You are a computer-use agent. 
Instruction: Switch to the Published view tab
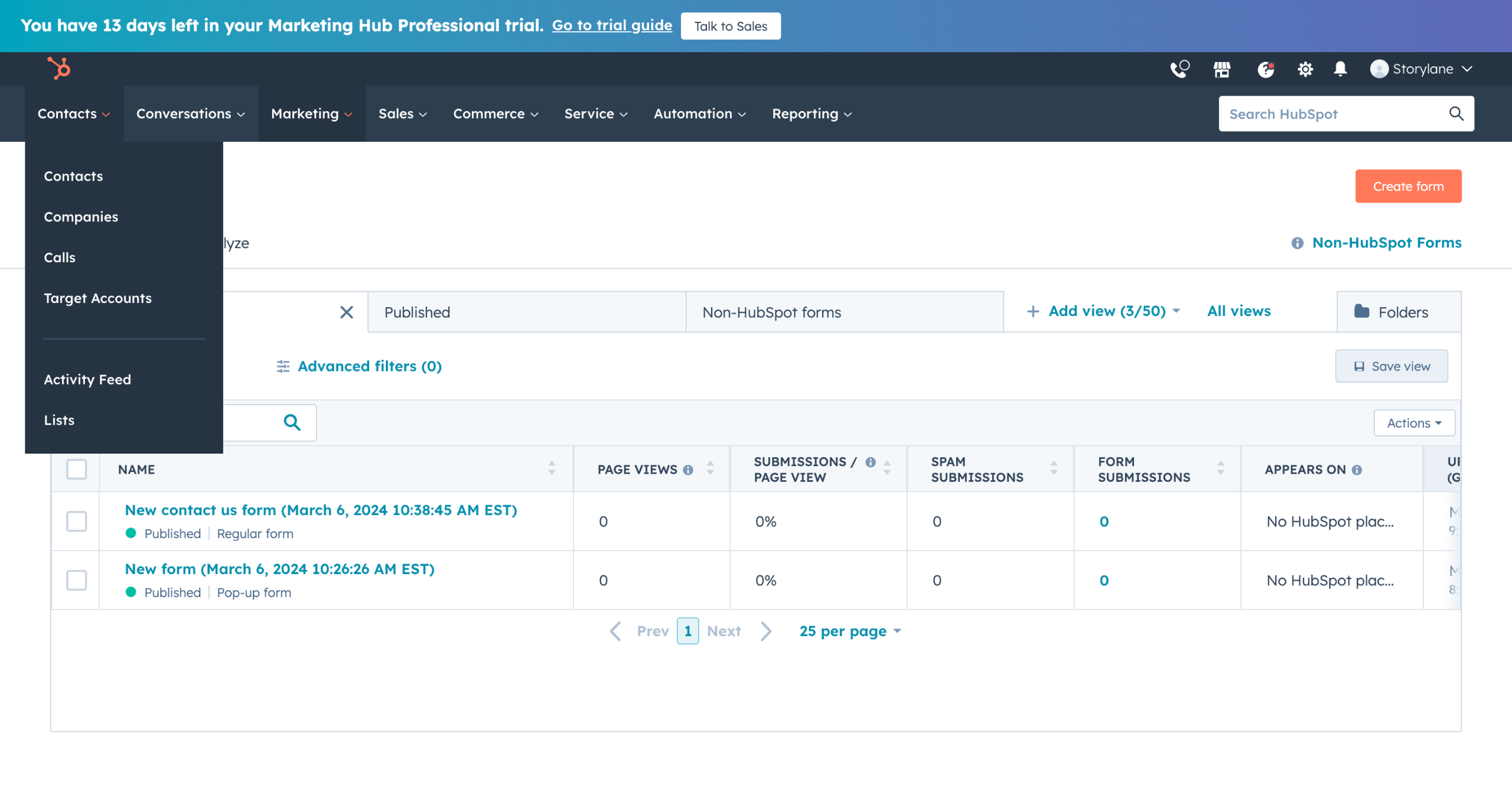click(x=526, y=312)
